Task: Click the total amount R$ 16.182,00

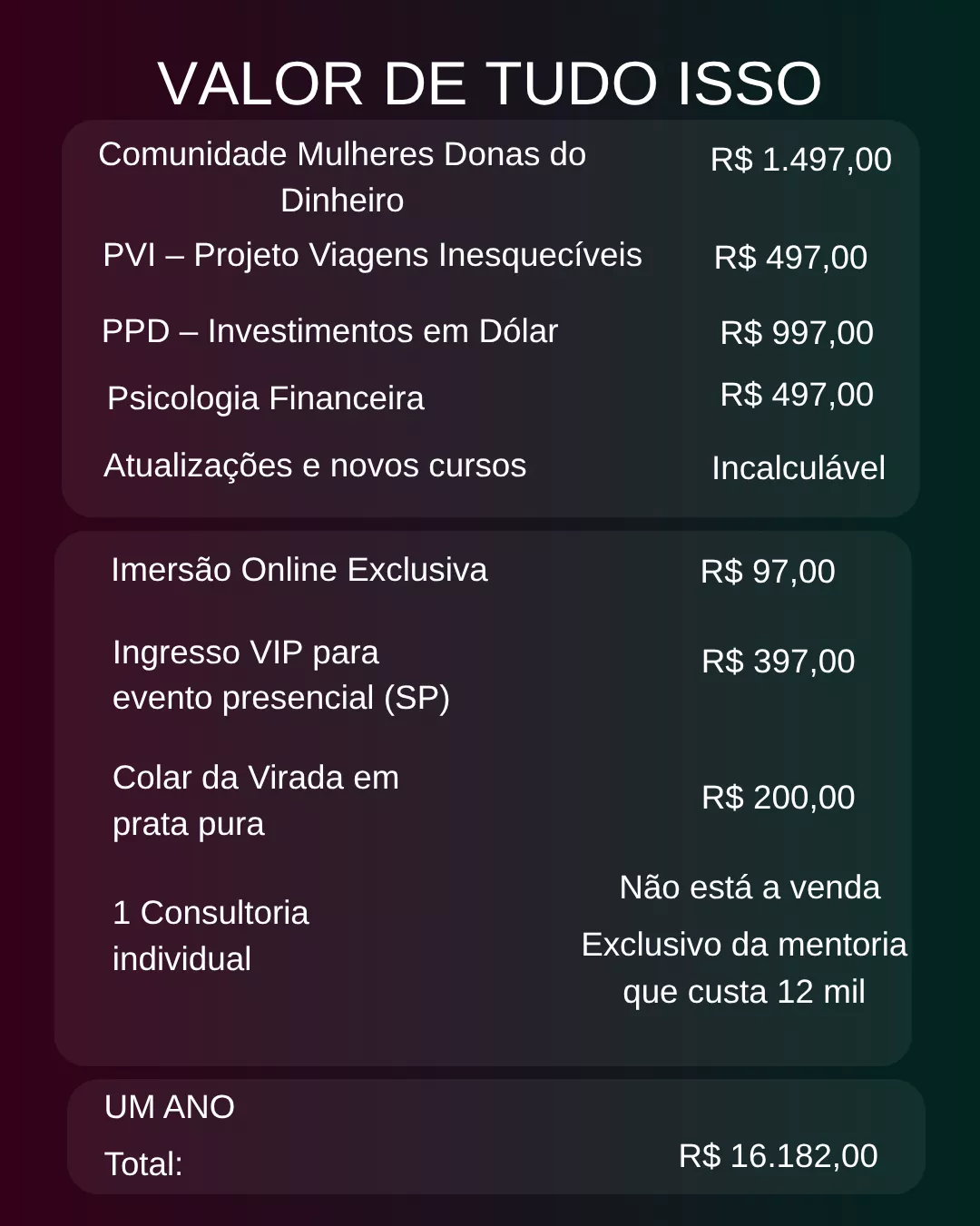Action: click(778, 1156)
